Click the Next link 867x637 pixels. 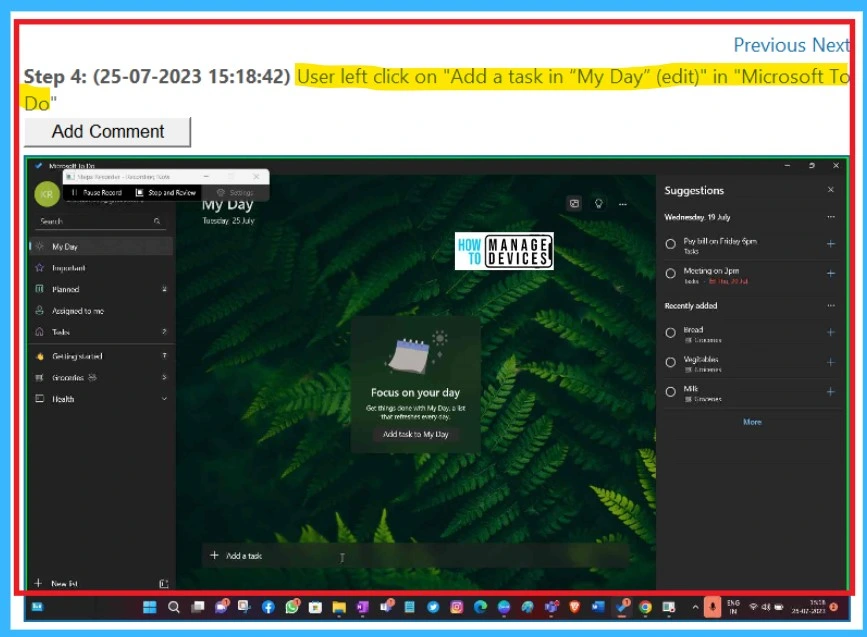pyautogui.click(x=831, y=45)
